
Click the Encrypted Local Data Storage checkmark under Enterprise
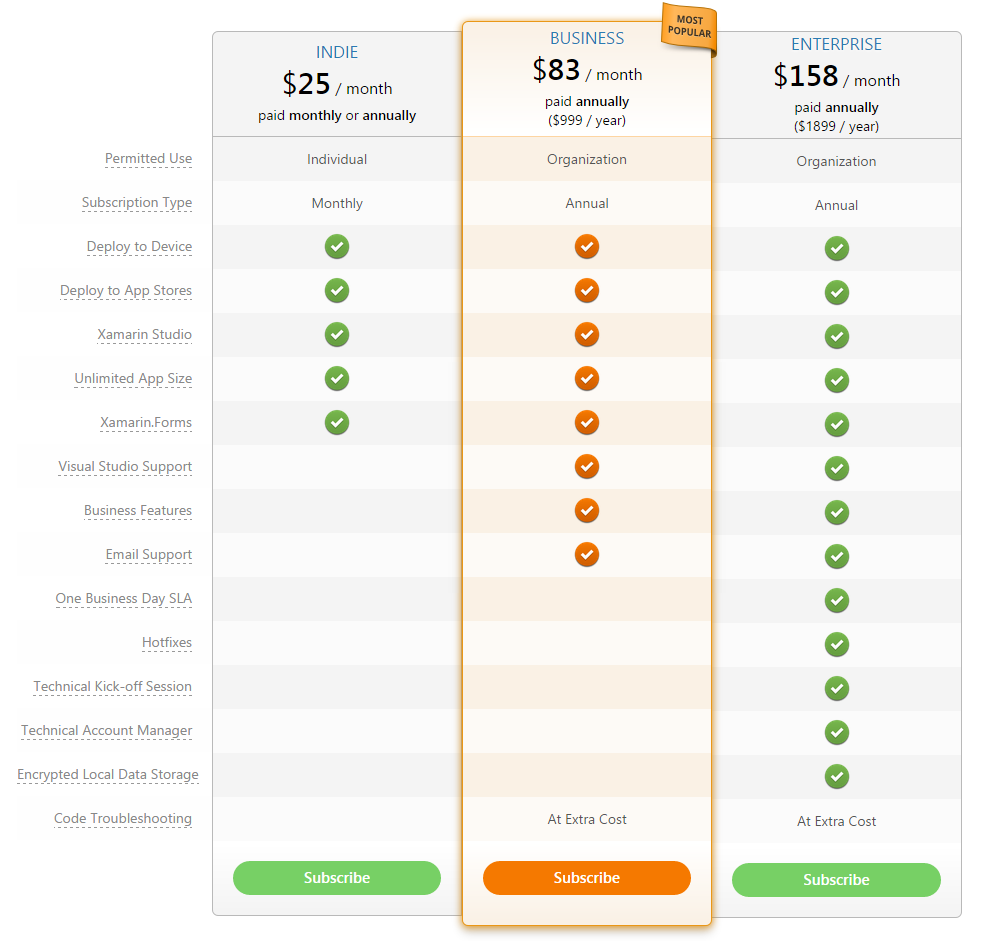point(837,776)
